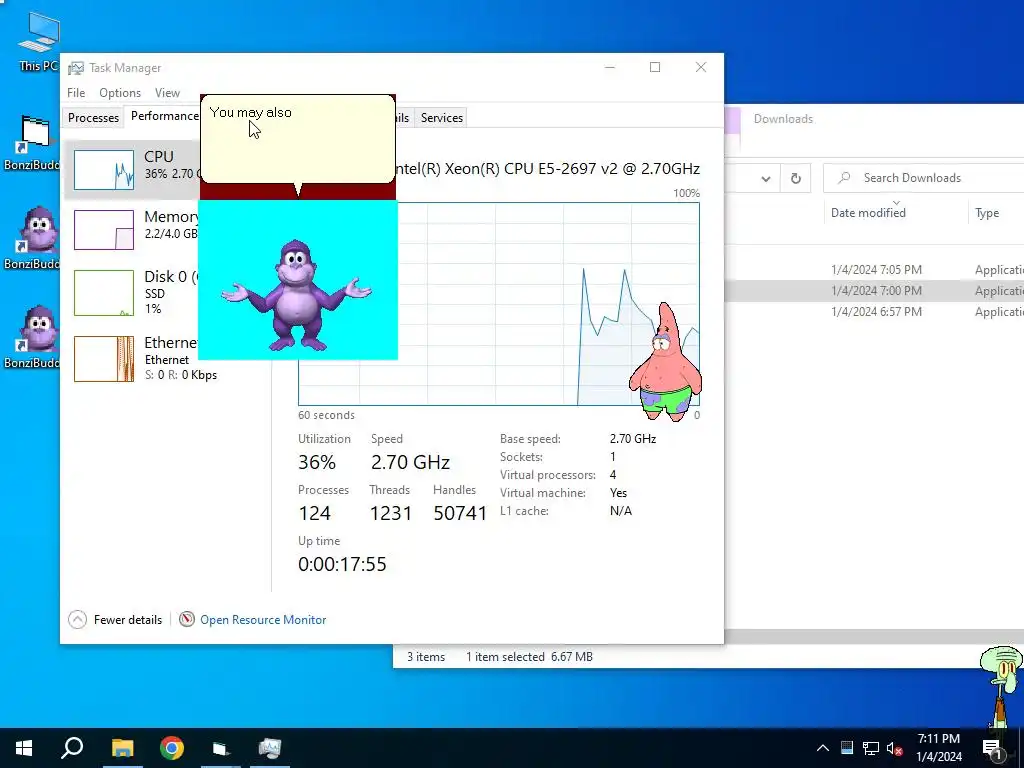The width and height of the screenshot is (1024, 768).
Task: Select the file modified 1/4/2024 7:05 PM
Action: [875, 269]
